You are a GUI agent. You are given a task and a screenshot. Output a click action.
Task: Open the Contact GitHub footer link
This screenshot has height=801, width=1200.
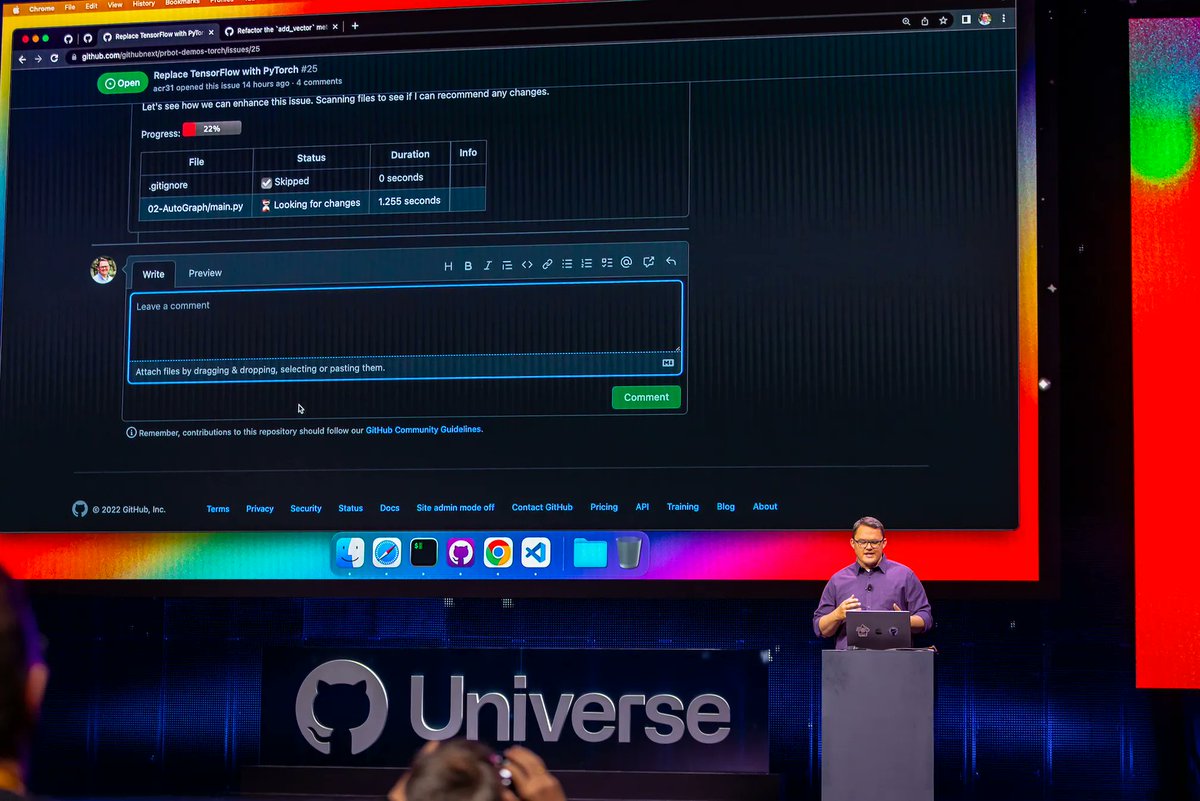tap(542, 508)
